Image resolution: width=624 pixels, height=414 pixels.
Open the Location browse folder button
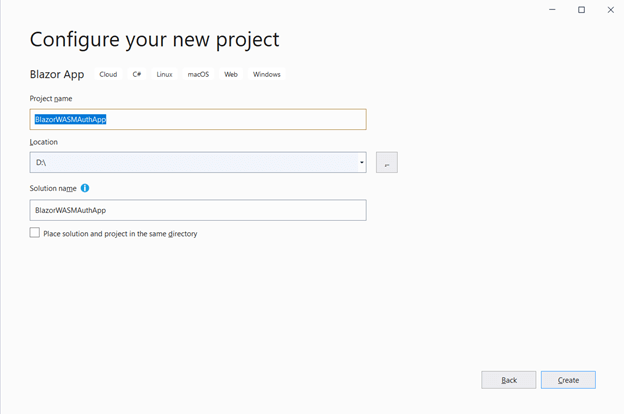point(386,163)
